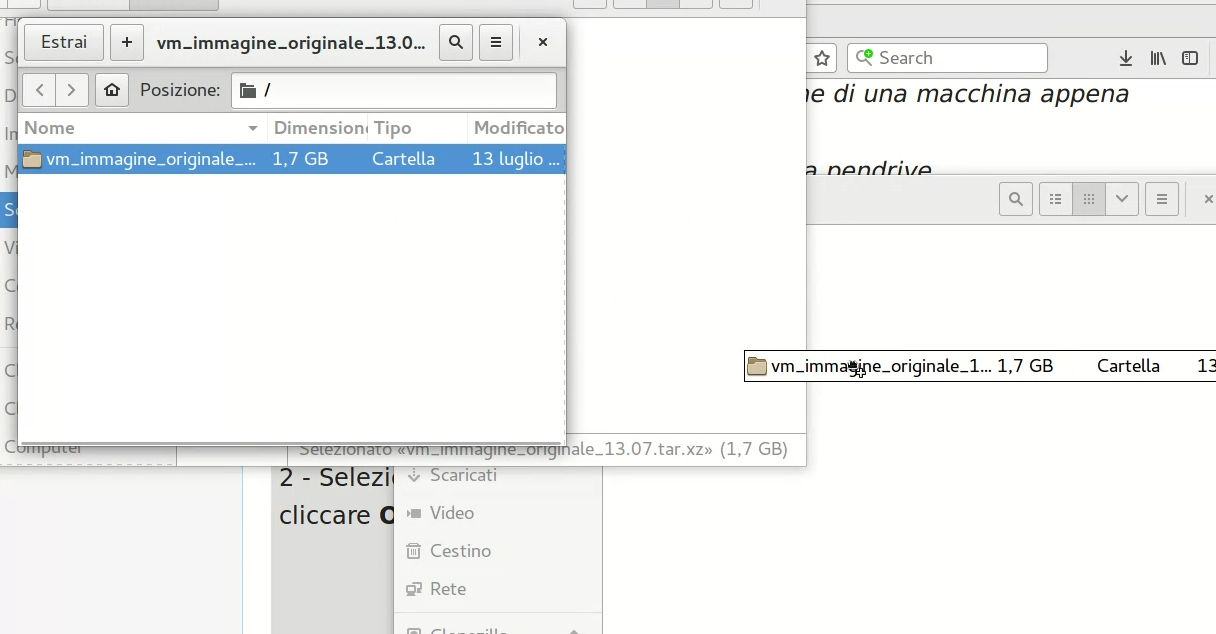Open the Firefox library icon
The height and width of the screenshot is (634, 1216).
[1158, 58]
